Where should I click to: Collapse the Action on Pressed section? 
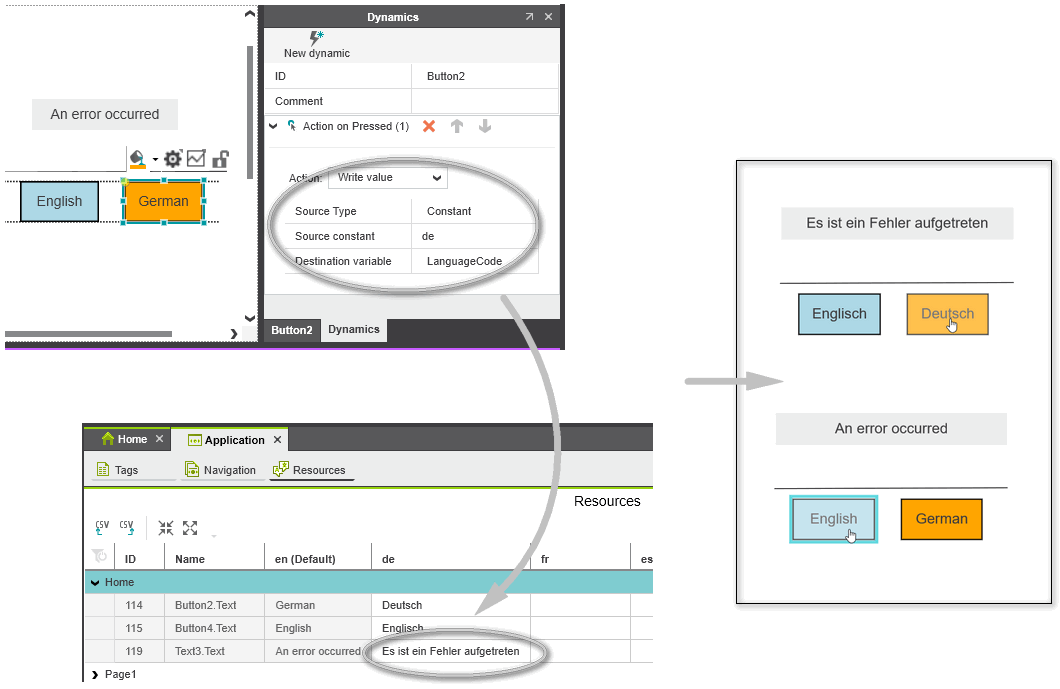click(274, 126)
